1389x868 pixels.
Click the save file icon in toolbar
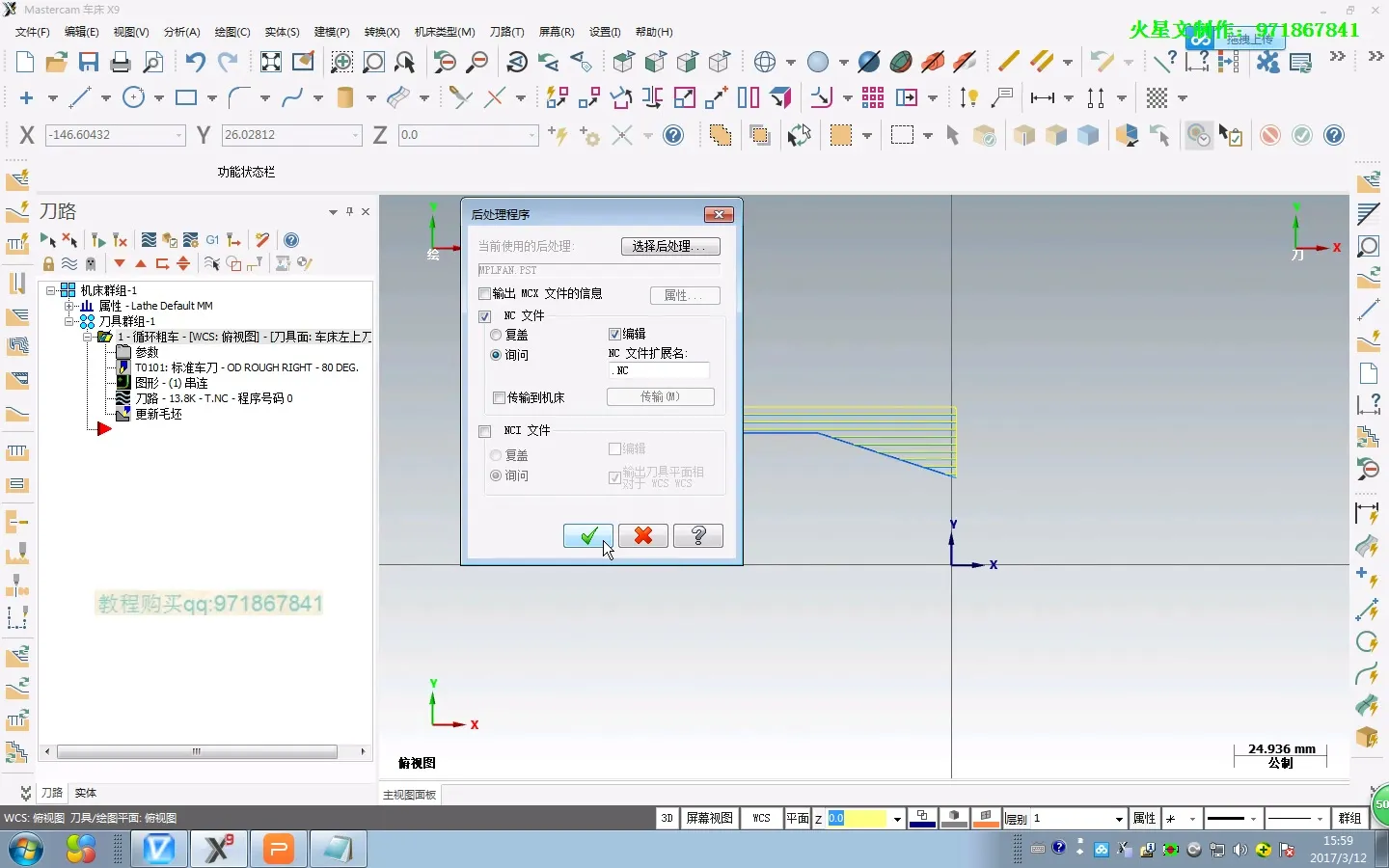89,63
